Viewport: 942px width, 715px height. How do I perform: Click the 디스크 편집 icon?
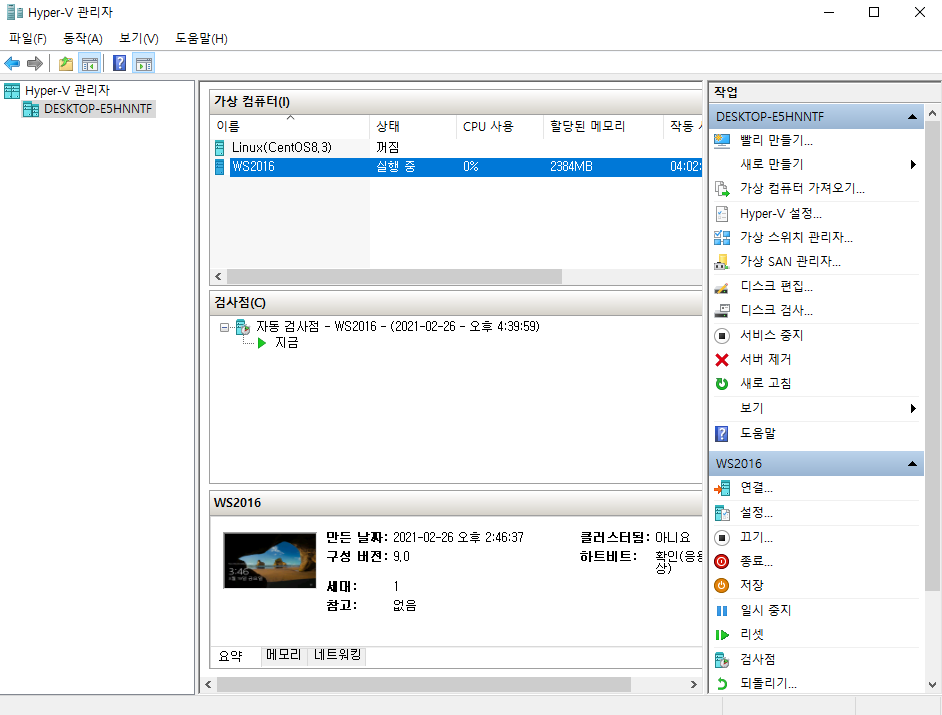[x=722, y=287]
